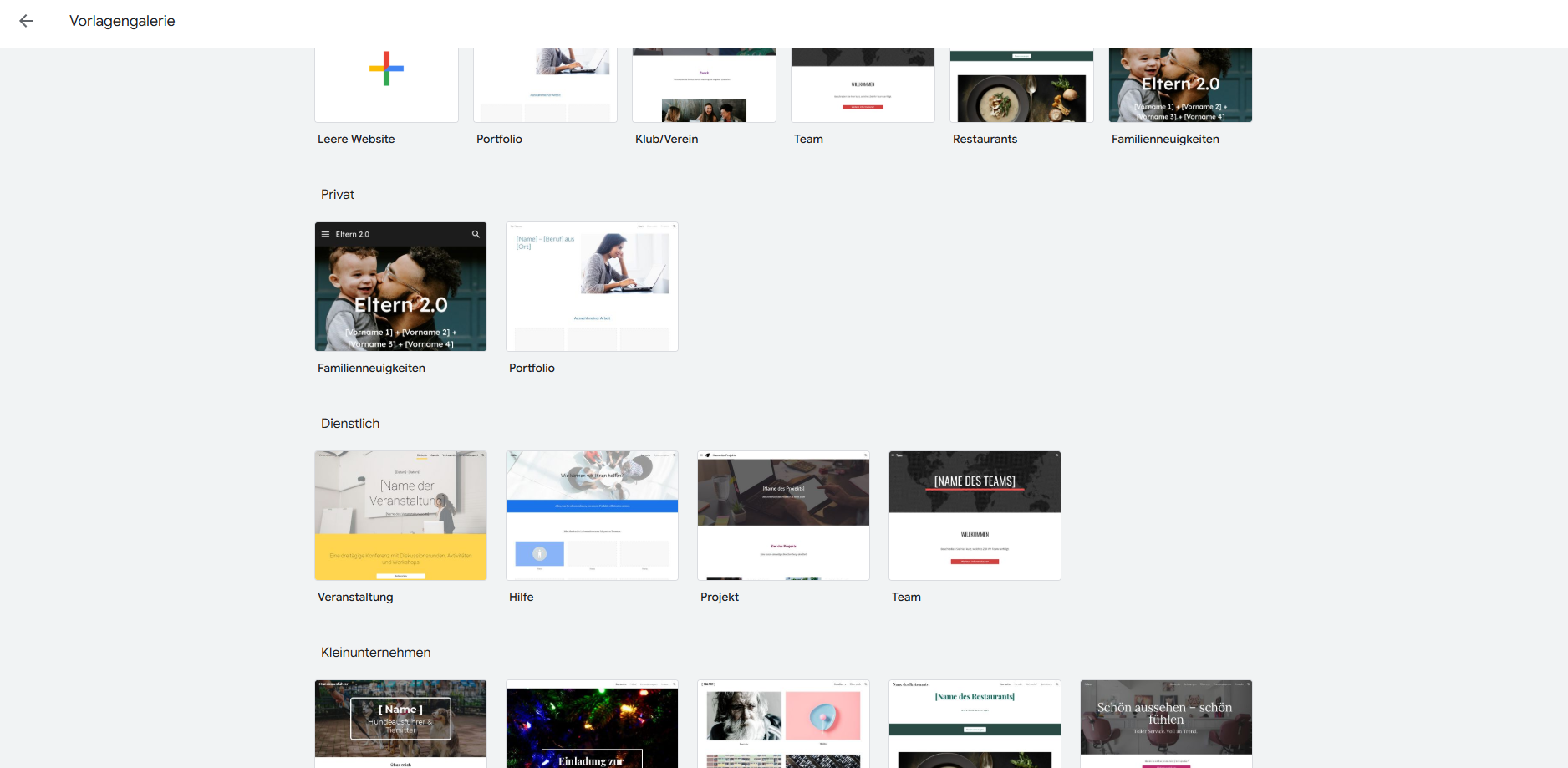Open the Restaurants template thumbnail
Viewport: 1568px width, 768px height.
(1021, 84)
